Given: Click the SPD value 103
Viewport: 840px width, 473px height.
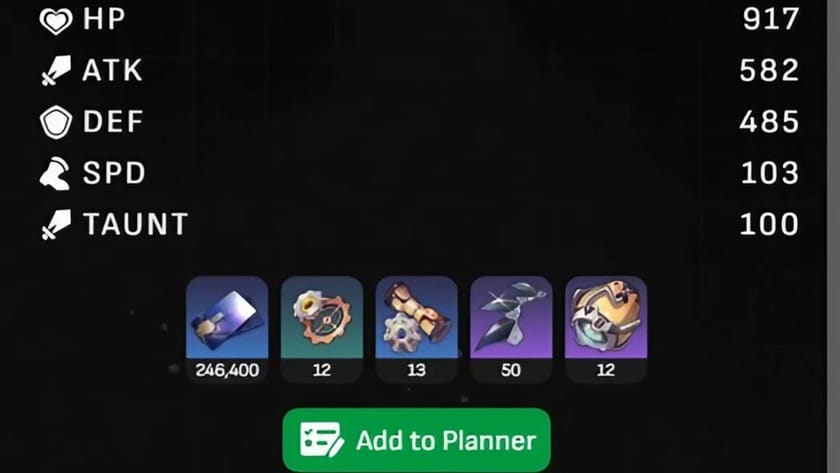Looking at the screenshot, I should point(770,173).
